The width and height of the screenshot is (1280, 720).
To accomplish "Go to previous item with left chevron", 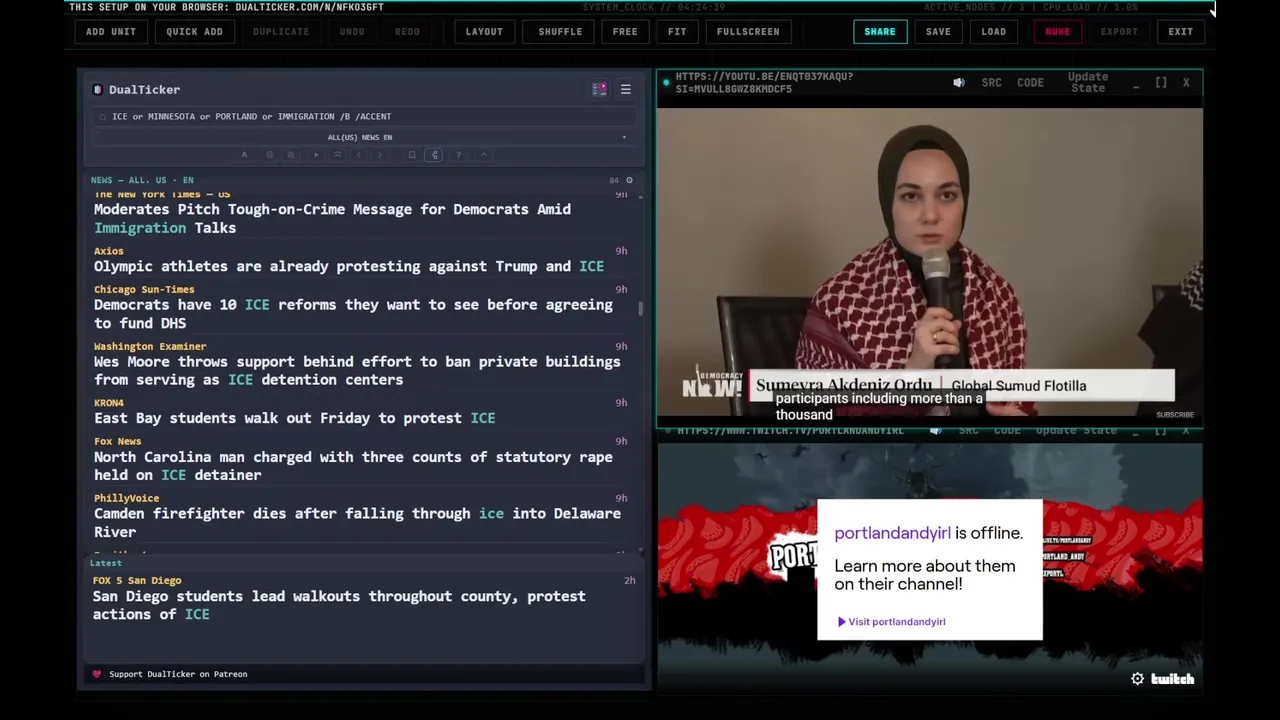I will pos(359,155).
